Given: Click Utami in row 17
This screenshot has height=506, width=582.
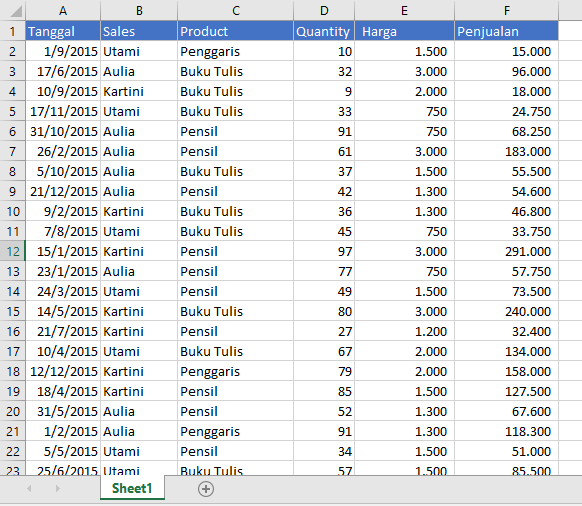Looking at the screenshot, I should point(139,352).
